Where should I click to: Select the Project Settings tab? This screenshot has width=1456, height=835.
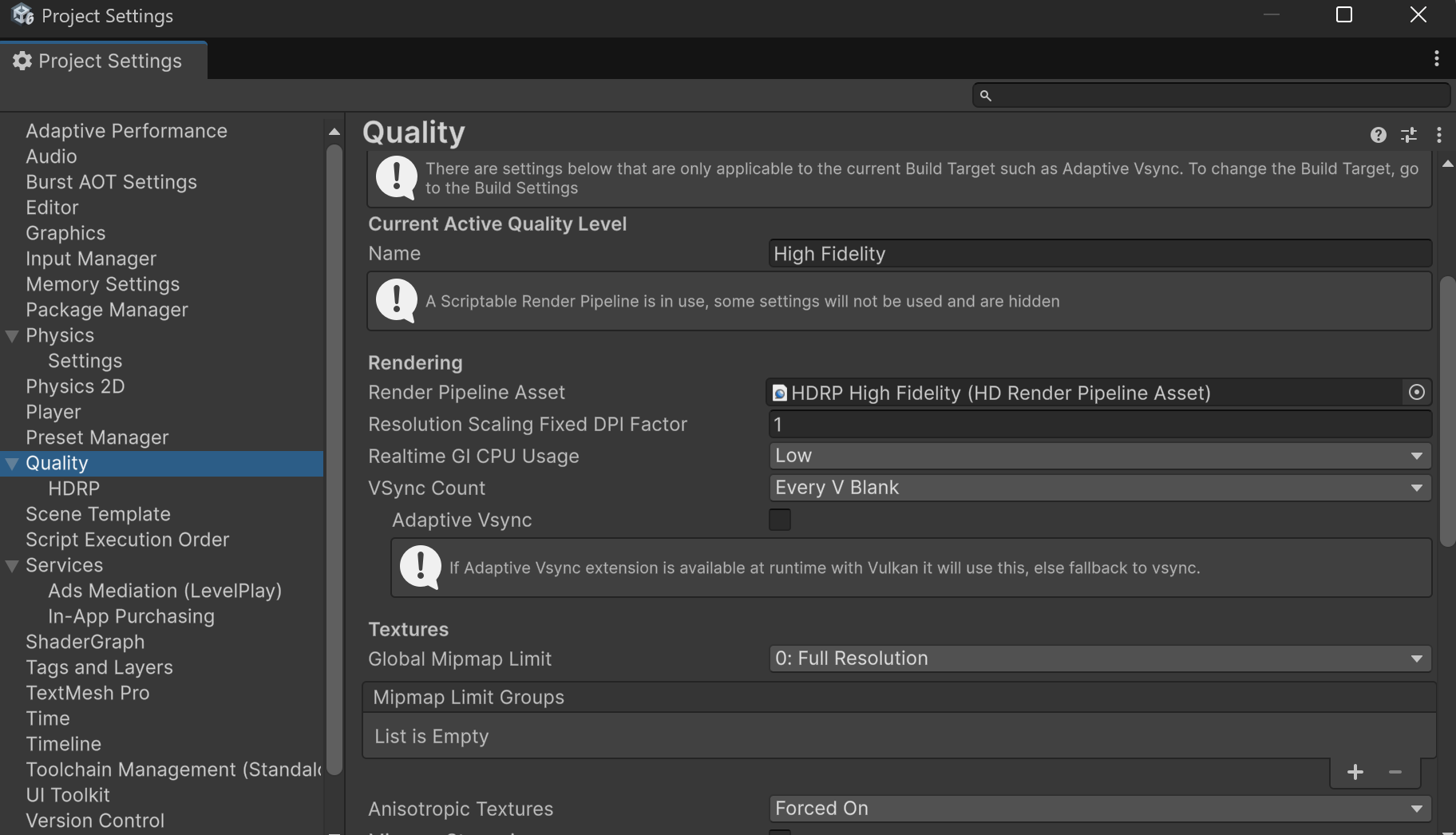pos(104,61)
